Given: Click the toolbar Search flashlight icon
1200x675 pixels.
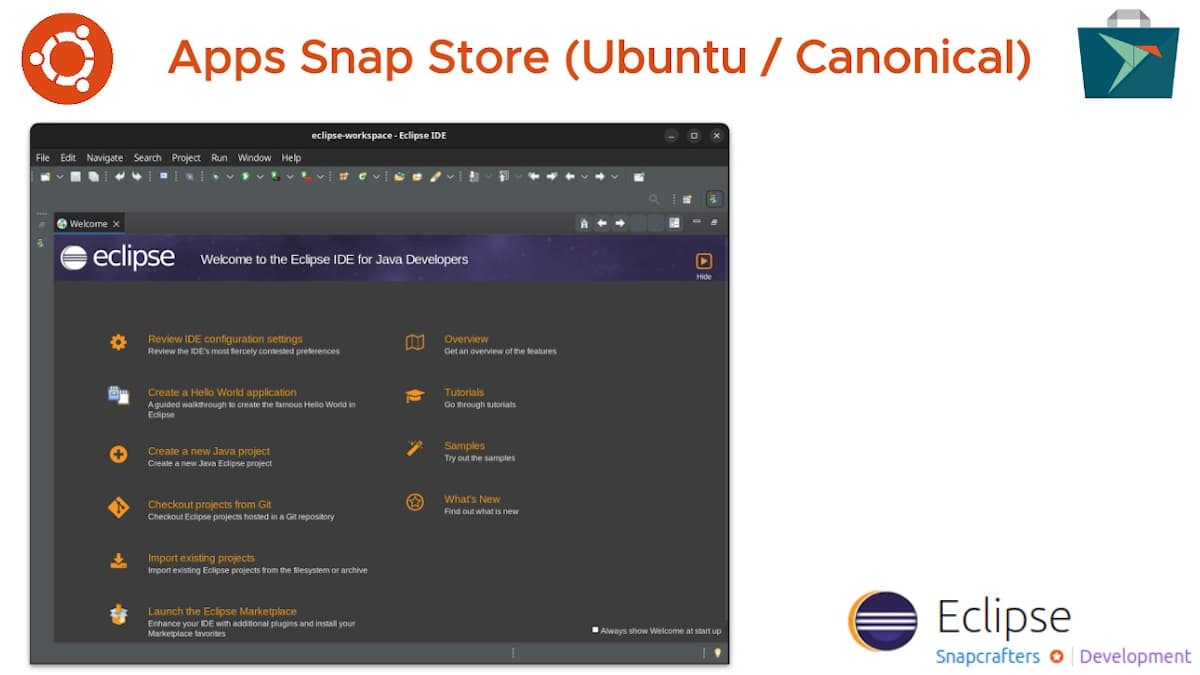Looking at the screenshot, I should [x=436, y=177].
